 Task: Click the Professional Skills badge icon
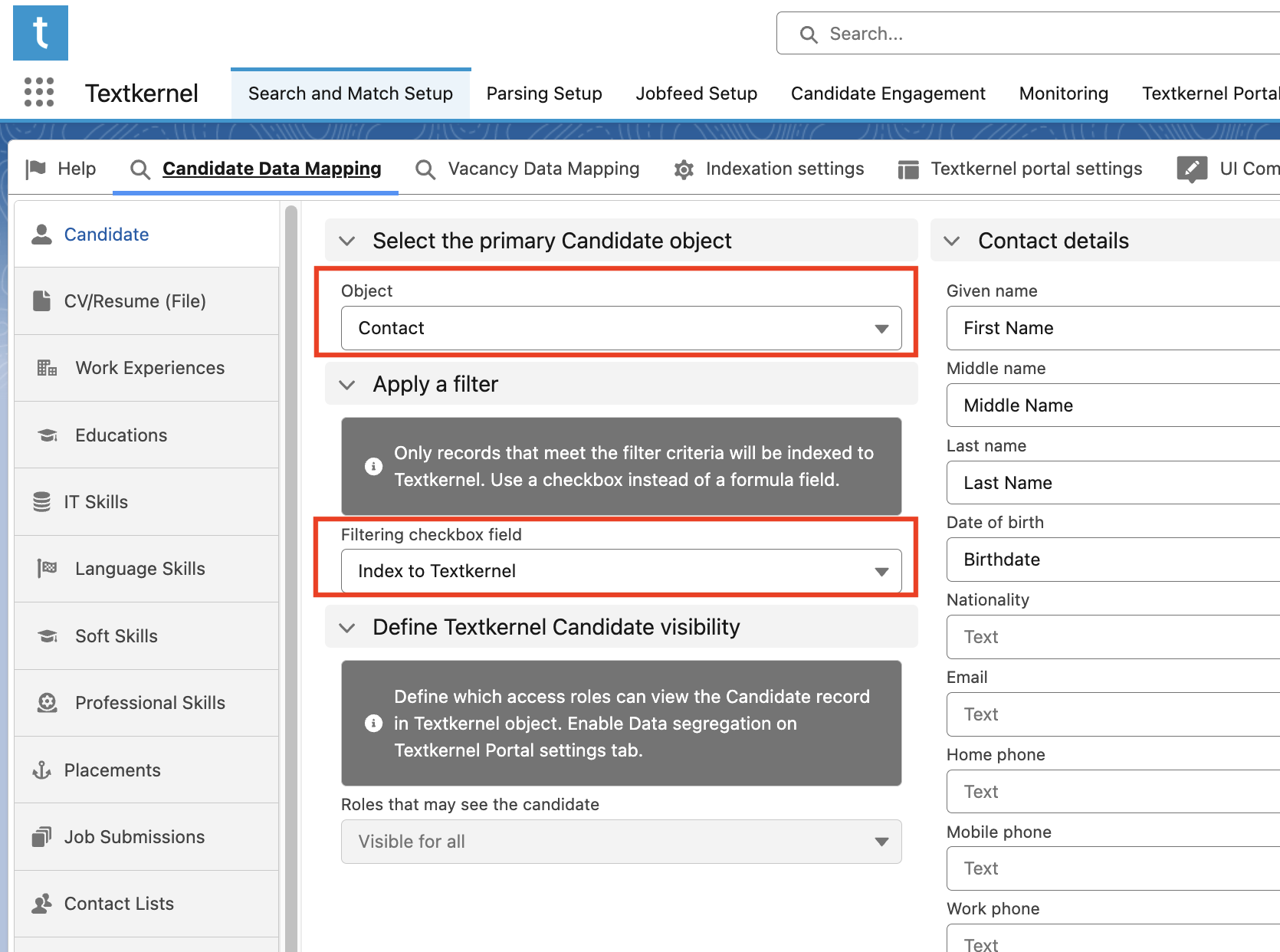[48, 703]
